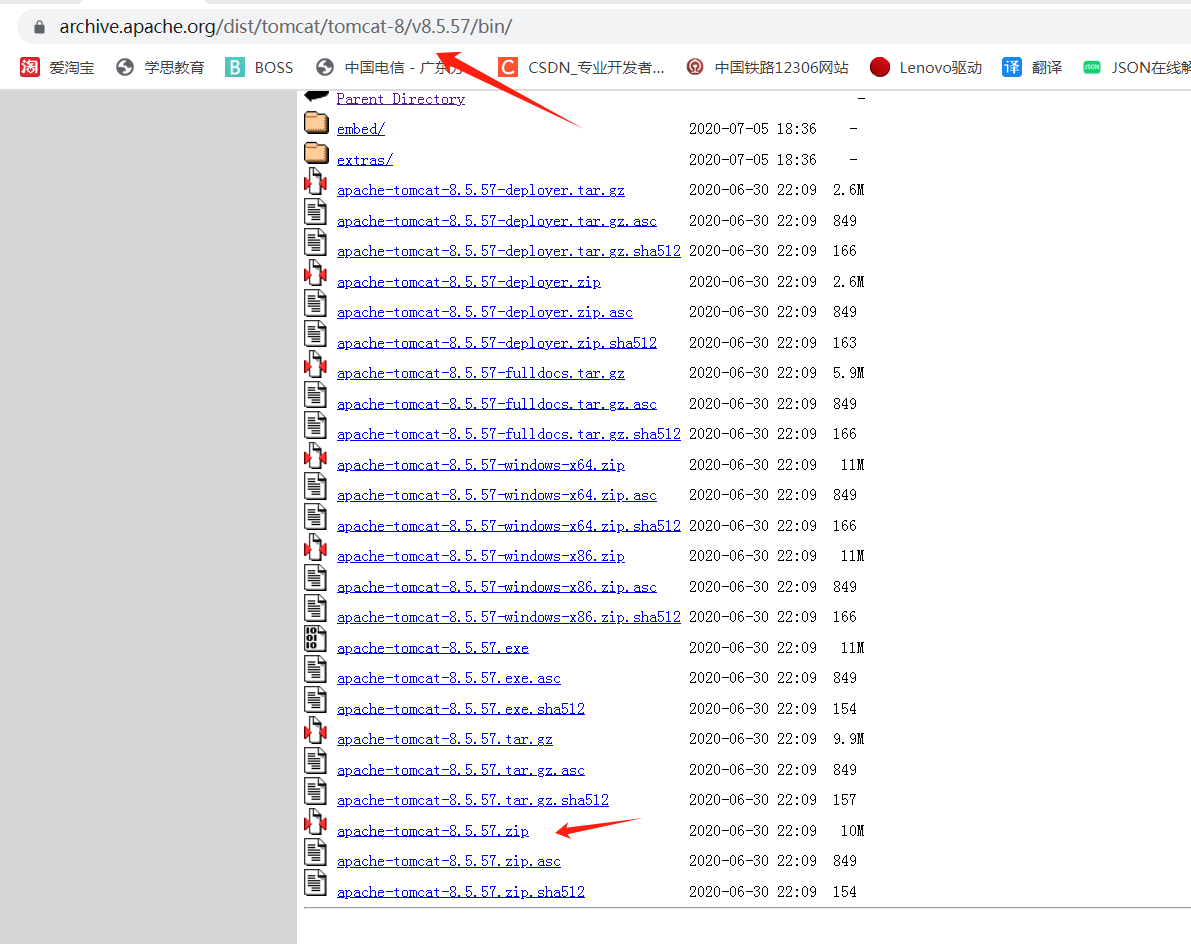
Task: Download apache-tomcat-8.5.57-windows-x86.zip
Action: [480, 557]
